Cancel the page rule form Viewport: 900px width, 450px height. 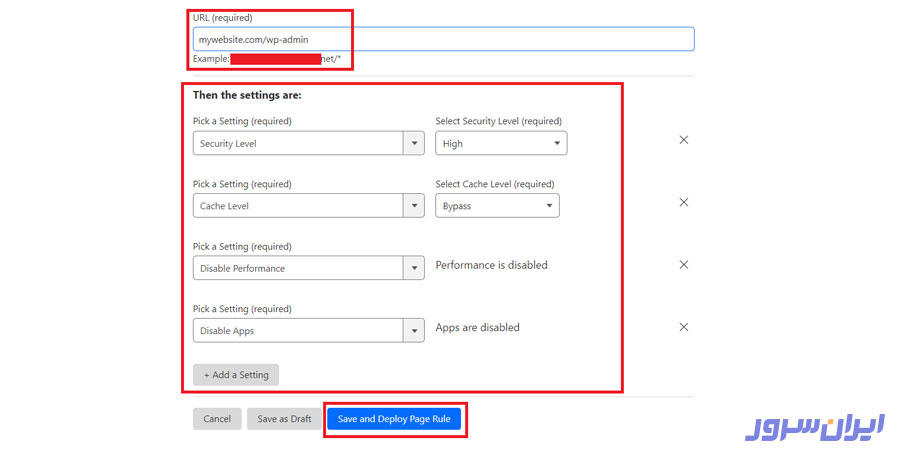coord(217,419)
